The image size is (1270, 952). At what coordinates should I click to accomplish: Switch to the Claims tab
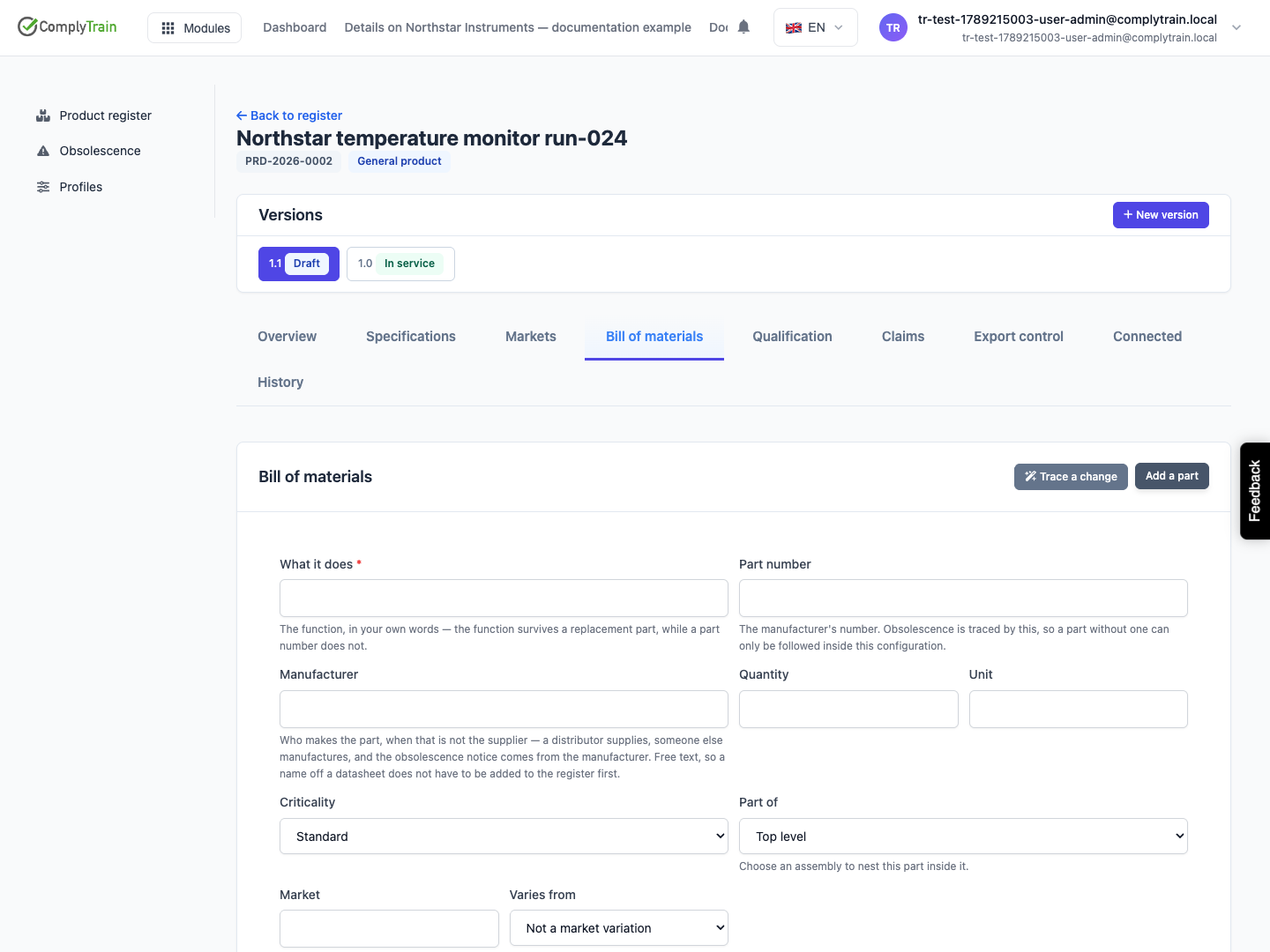pos(903,337)
